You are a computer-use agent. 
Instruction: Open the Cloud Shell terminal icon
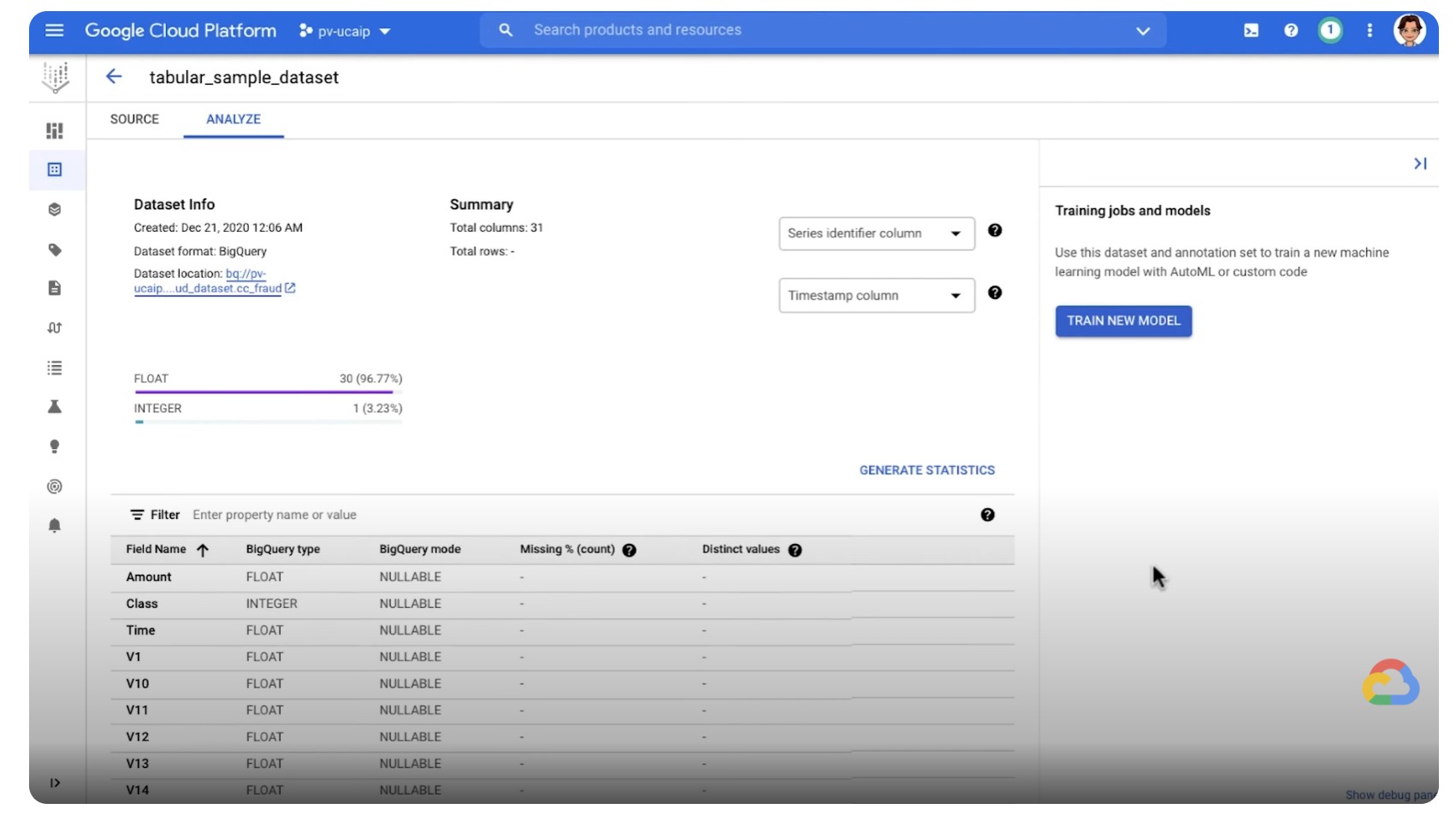tap(1251, 31)
